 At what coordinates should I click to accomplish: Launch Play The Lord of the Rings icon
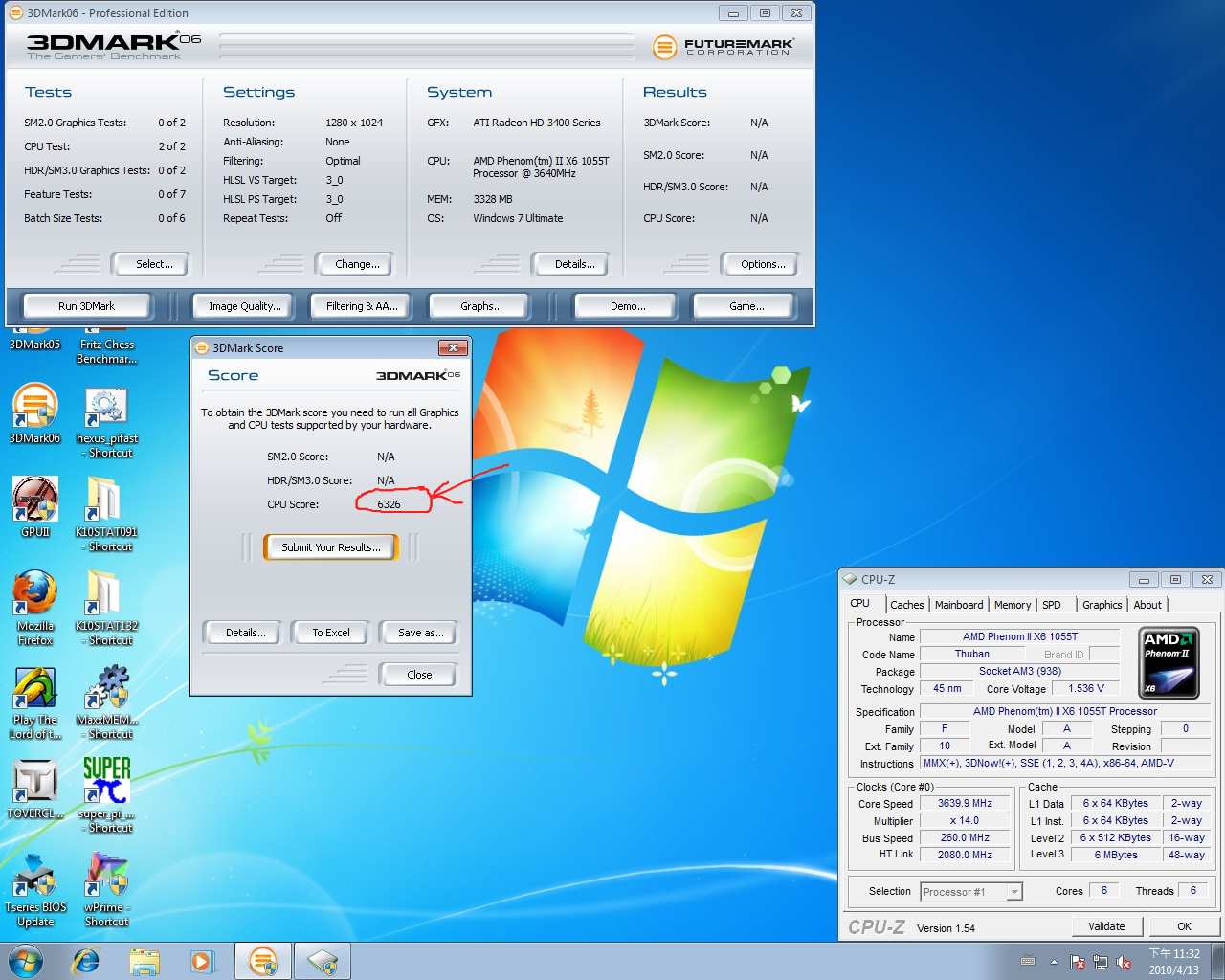pyautogui.click(x=35, y=702)
